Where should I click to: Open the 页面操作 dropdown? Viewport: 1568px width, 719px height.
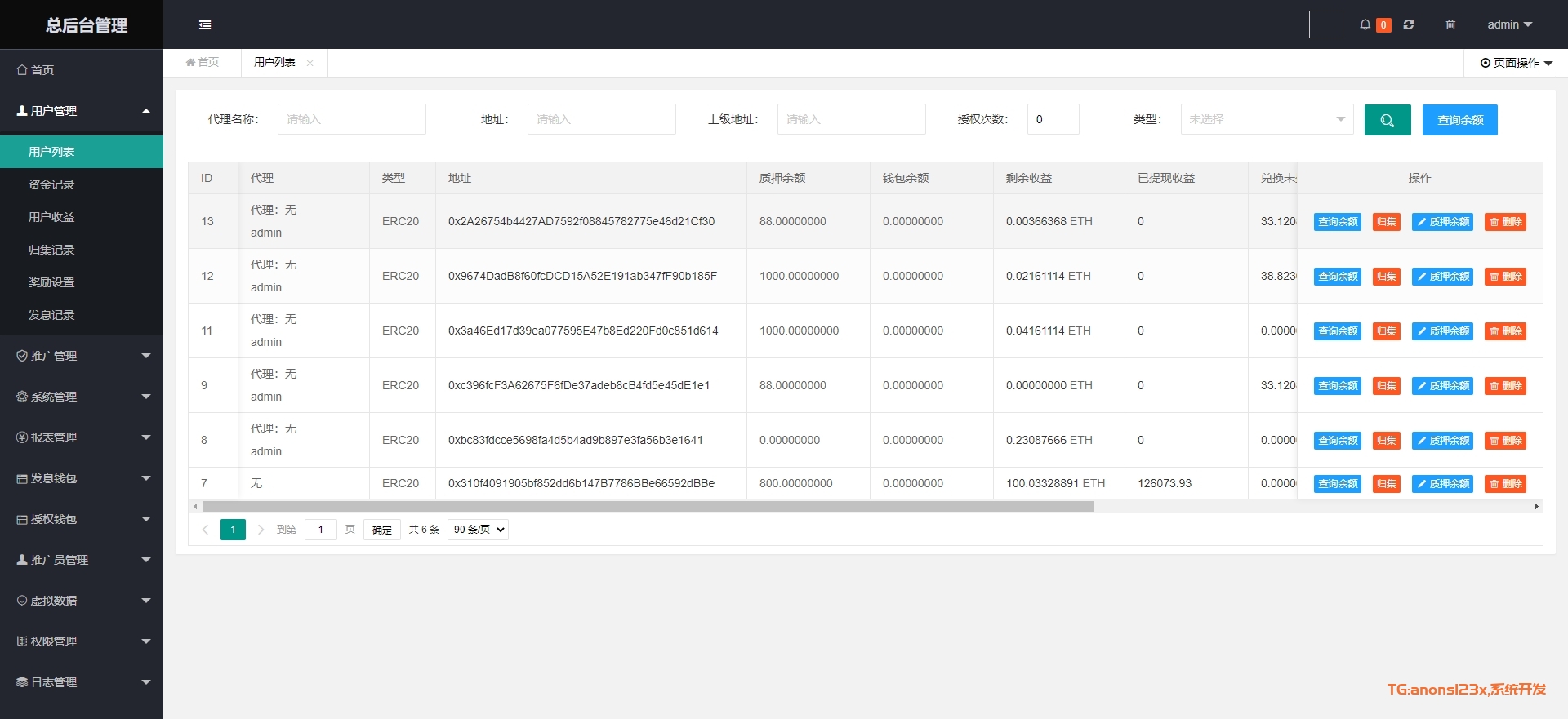pos(1517,63)
